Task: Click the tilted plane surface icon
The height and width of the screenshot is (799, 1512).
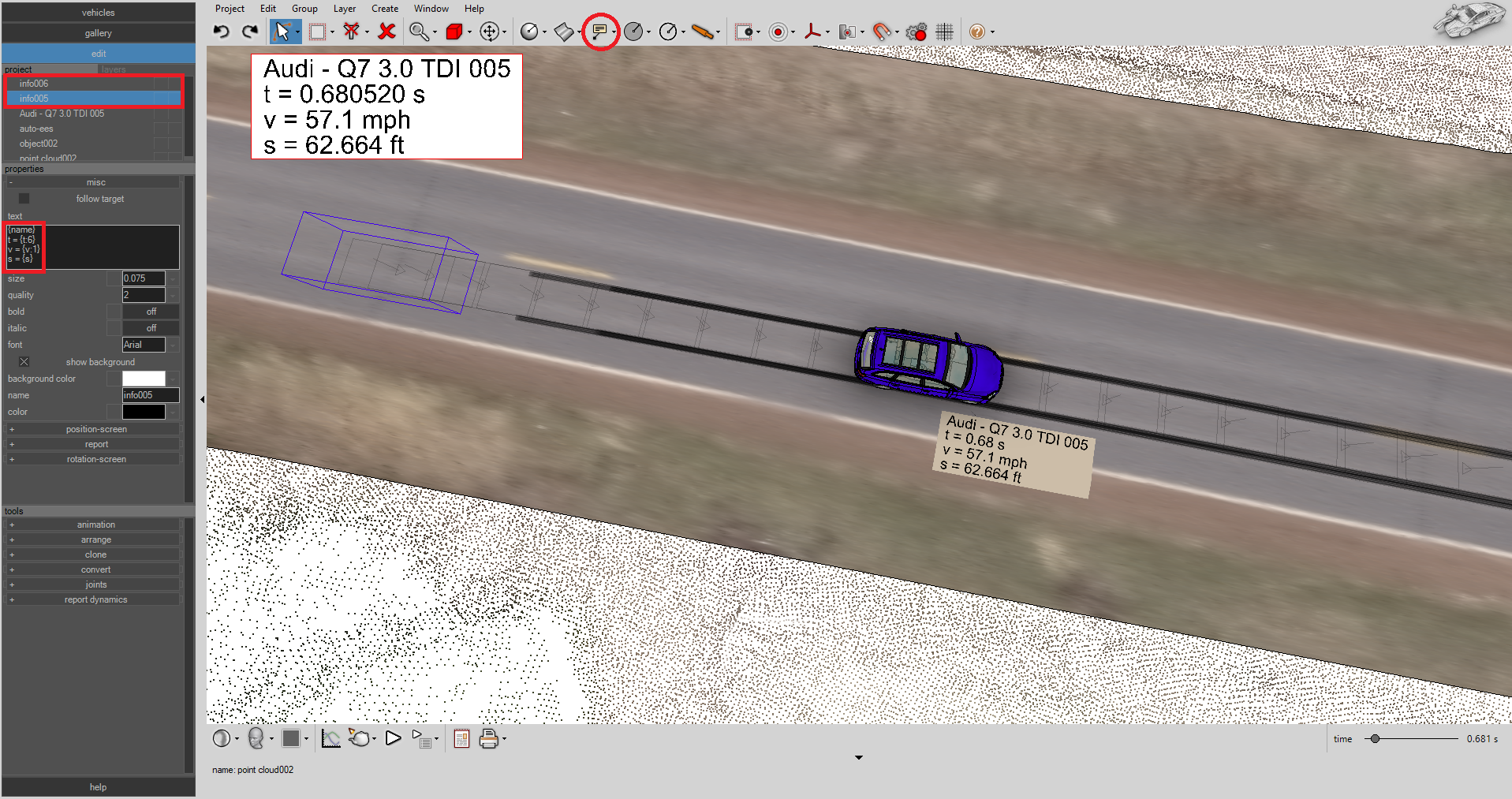Action: pyautogui.click(x=564, y=32)
